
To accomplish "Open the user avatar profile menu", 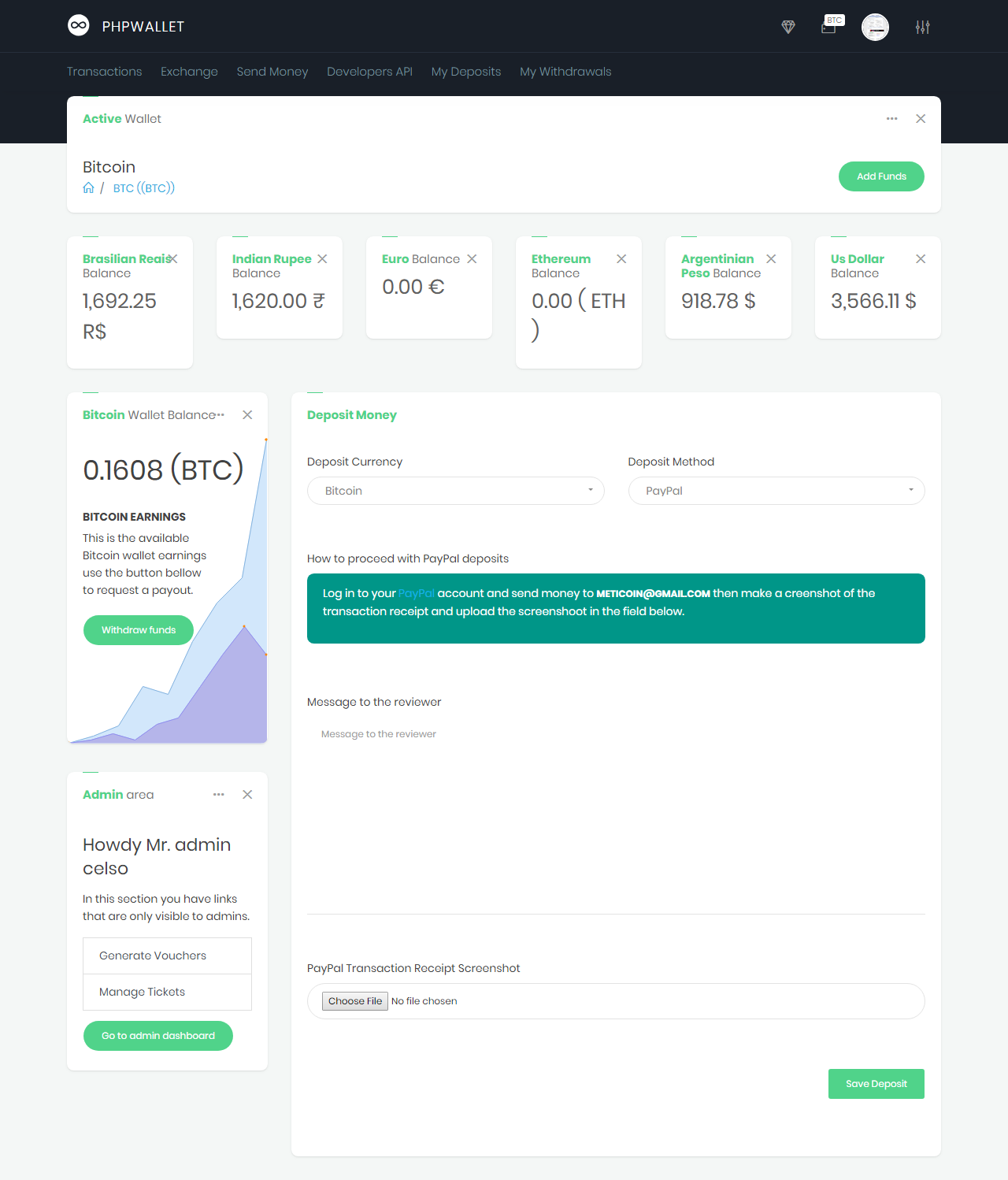I will [x=875, y=28].
